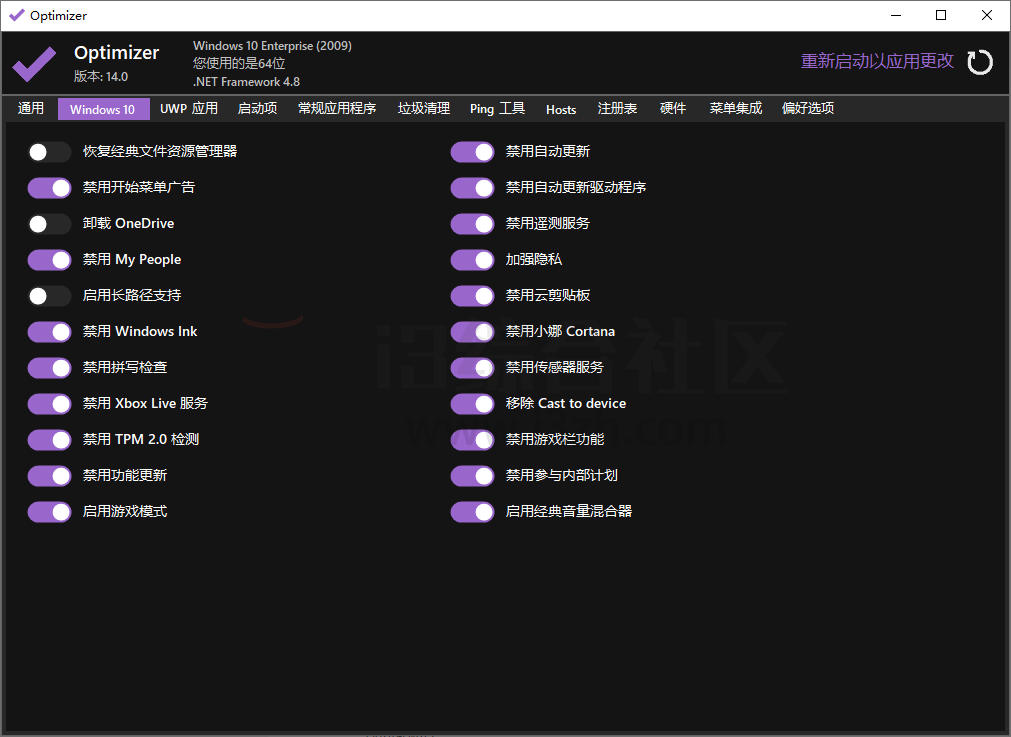Turn off 禁用小娜 Cortana toggle
The height and width of the screenshot is (737, 1011).
tap(473, 332)
